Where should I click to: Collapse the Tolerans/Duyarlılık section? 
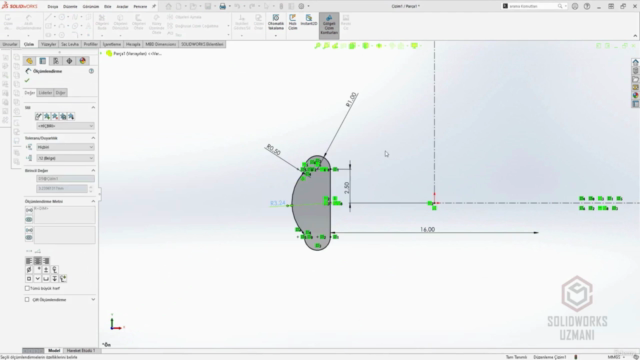pos(93,138)
